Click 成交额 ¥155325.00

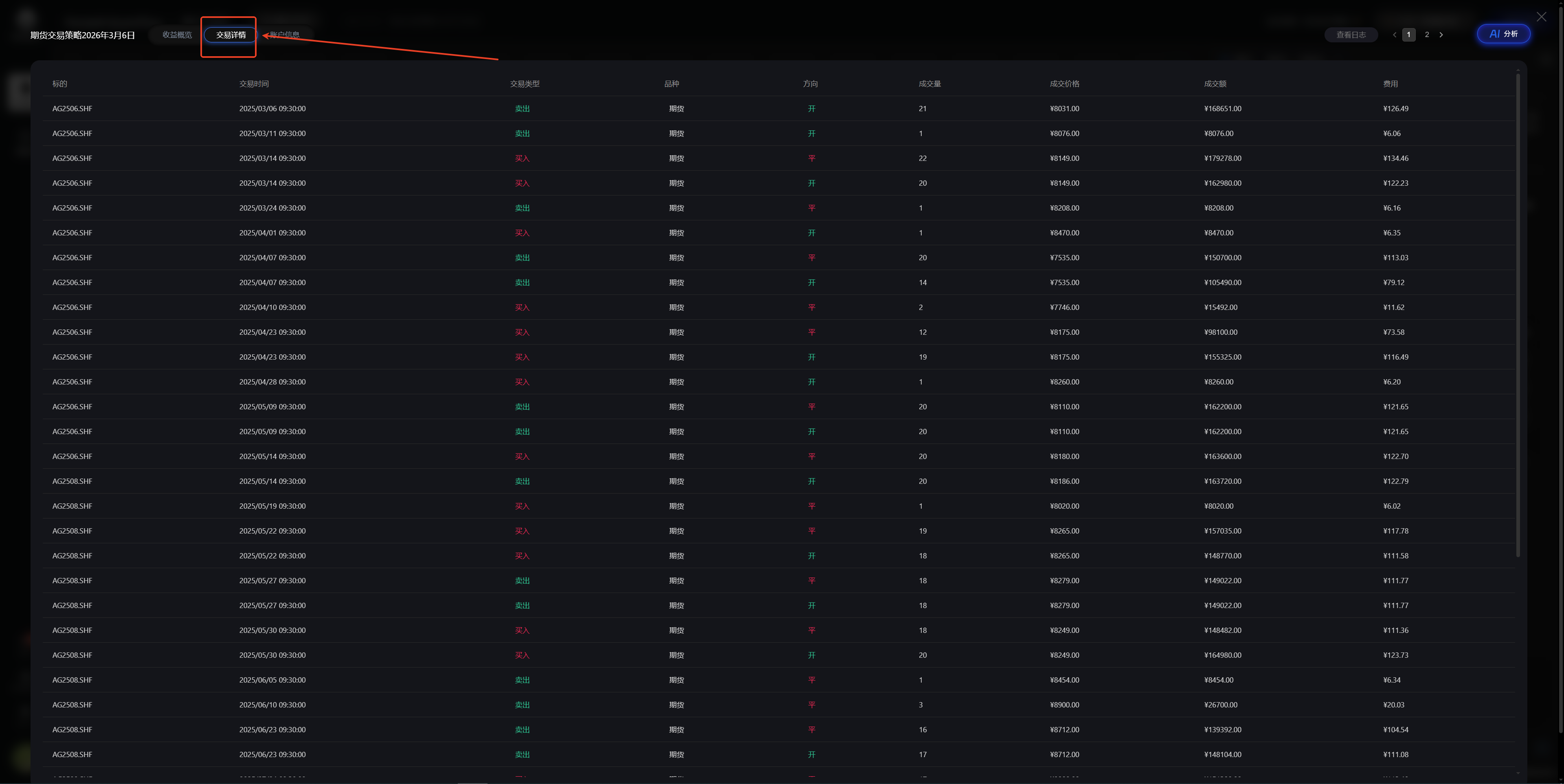1223,357
